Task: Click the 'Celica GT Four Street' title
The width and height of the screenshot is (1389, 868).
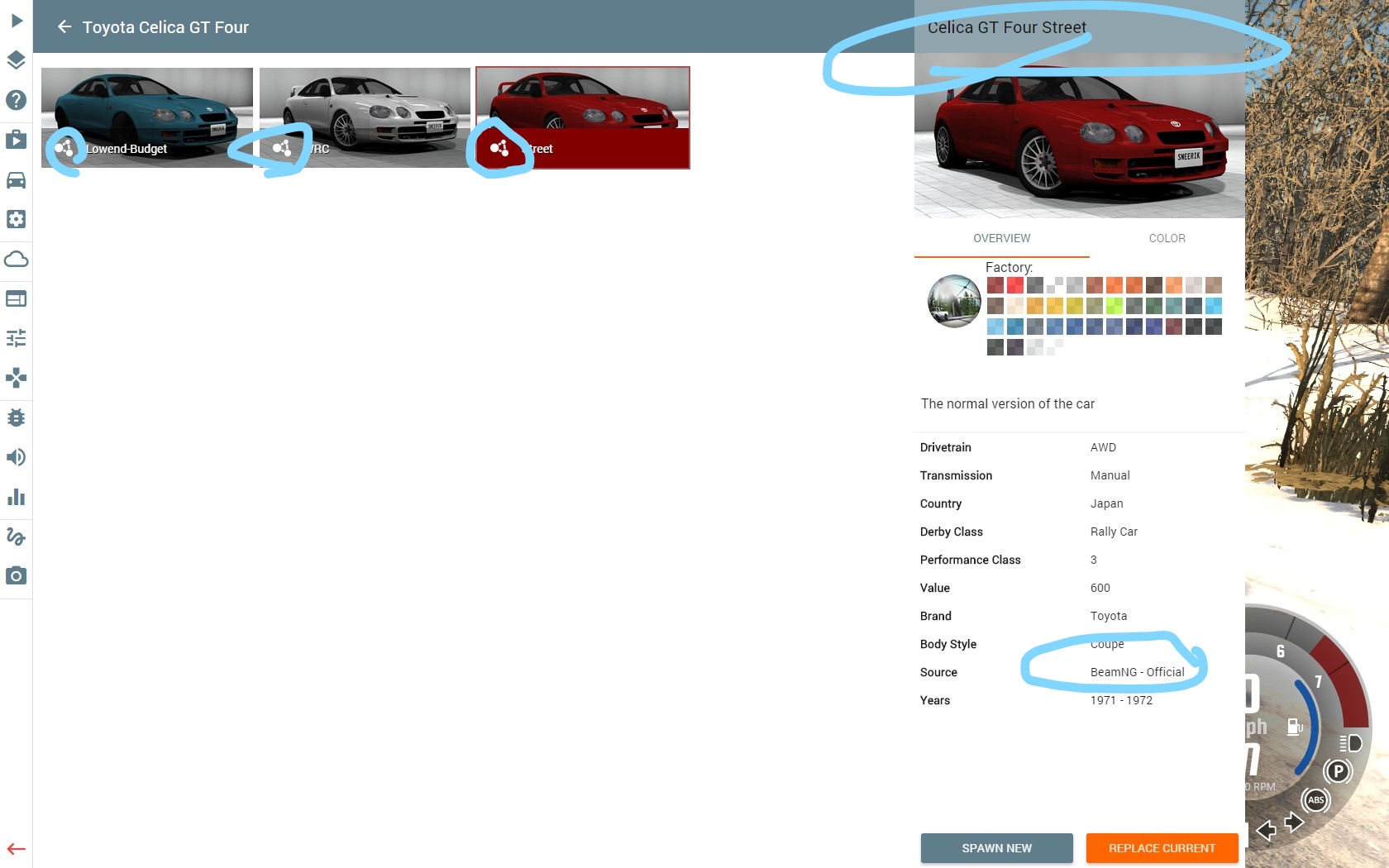Action: (x=1007, y=27)
